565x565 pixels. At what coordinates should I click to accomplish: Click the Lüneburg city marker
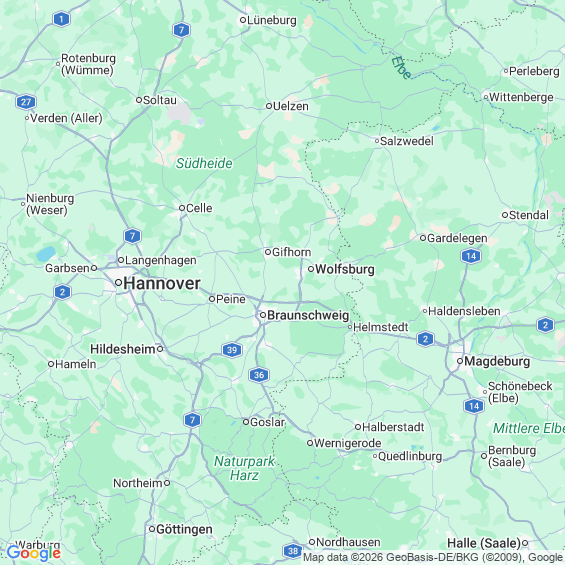(243, 20)
